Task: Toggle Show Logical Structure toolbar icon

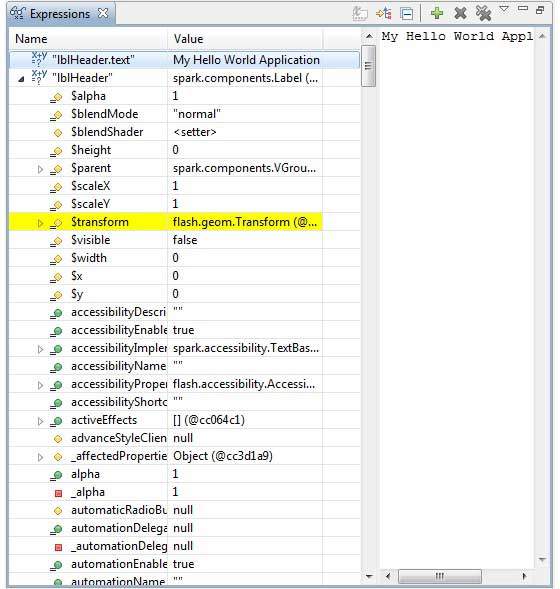Action: coord(383,14)
